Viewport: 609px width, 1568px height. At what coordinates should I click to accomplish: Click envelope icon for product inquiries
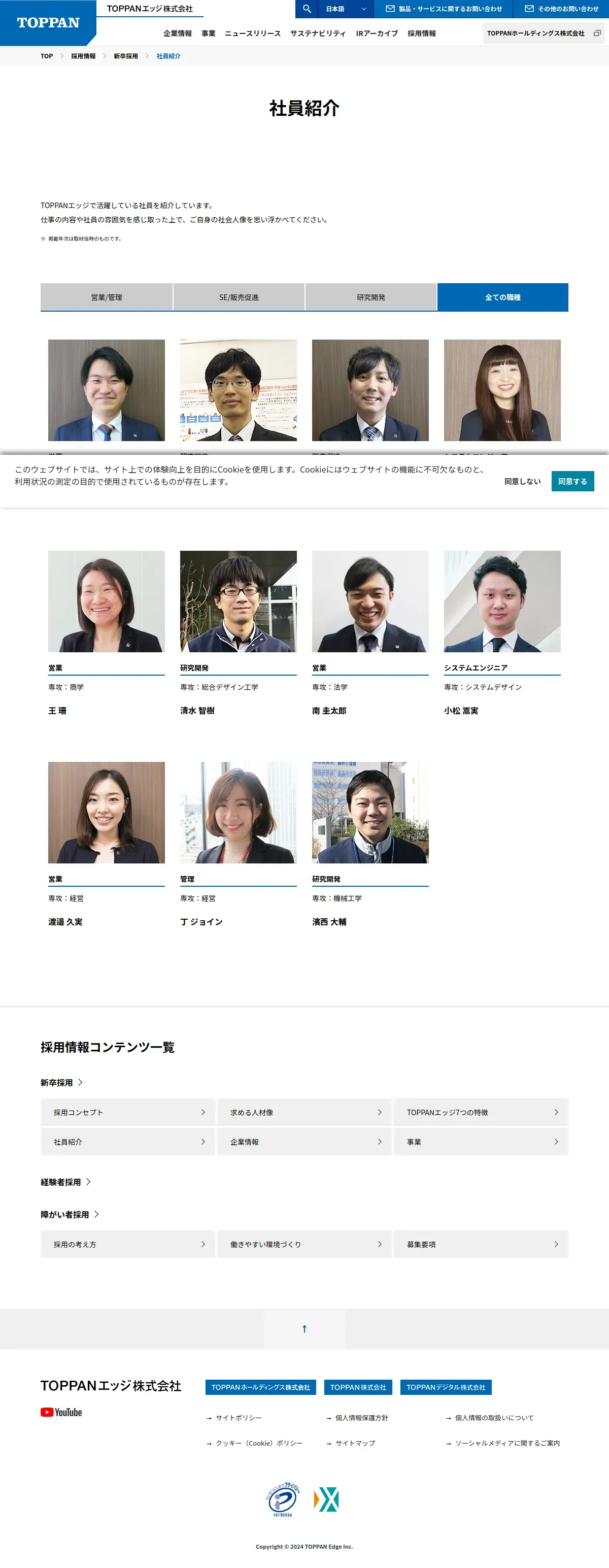[x=390, y=9]
